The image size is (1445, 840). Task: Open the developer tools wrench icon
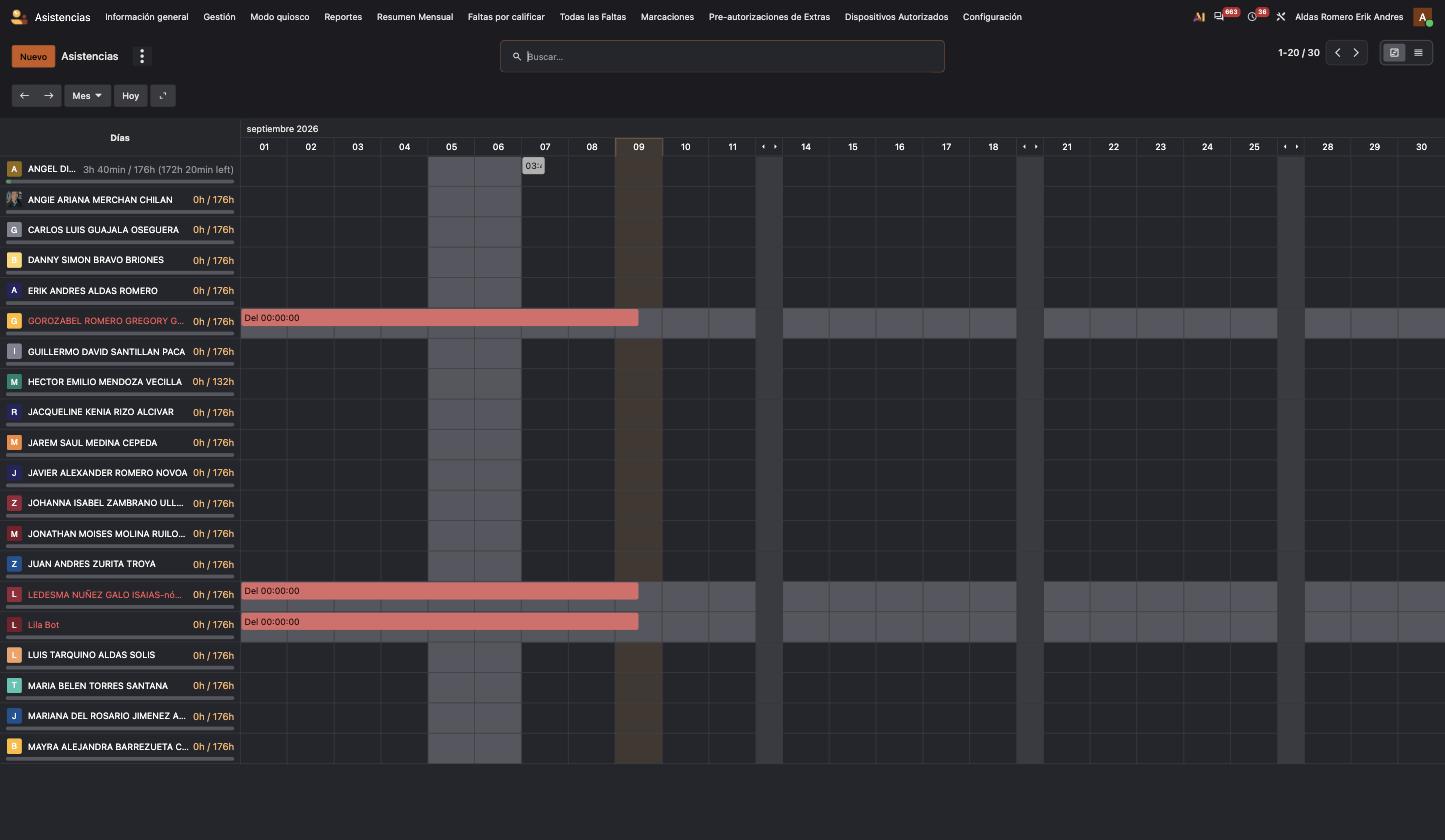coord(1281,17)
